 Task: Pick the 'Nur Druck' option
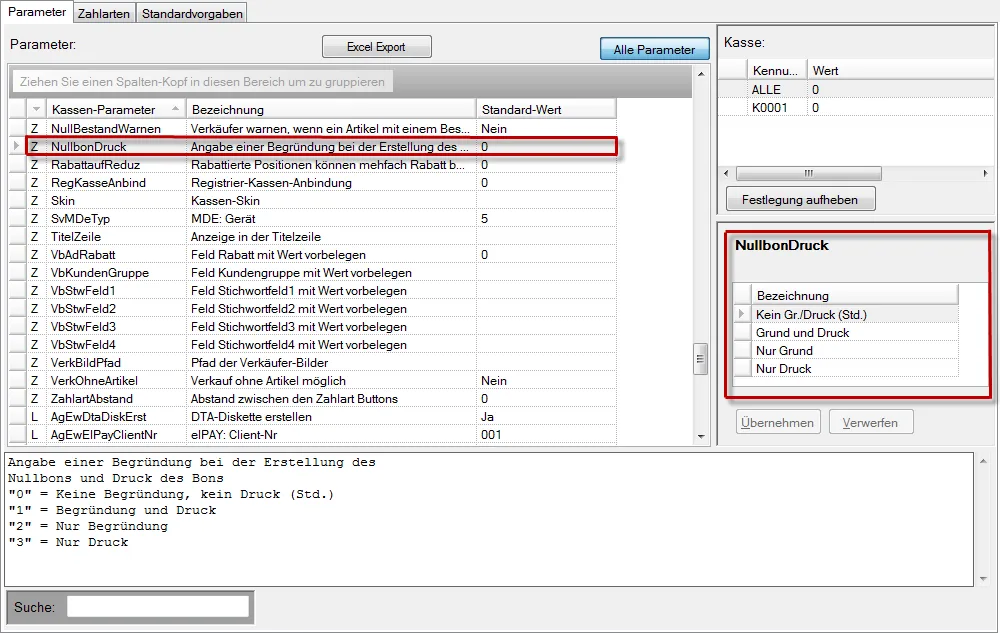point(784,369)
